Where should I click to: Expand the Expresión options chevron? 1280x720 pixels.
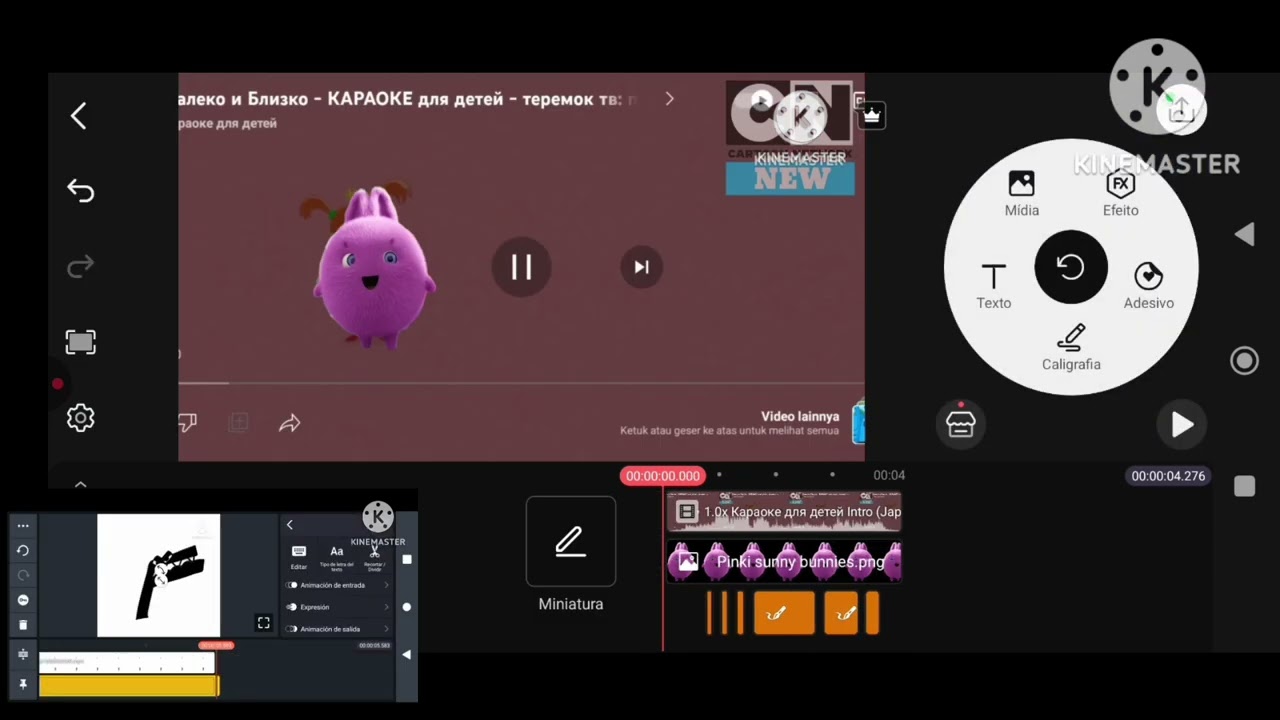(386, 607)
